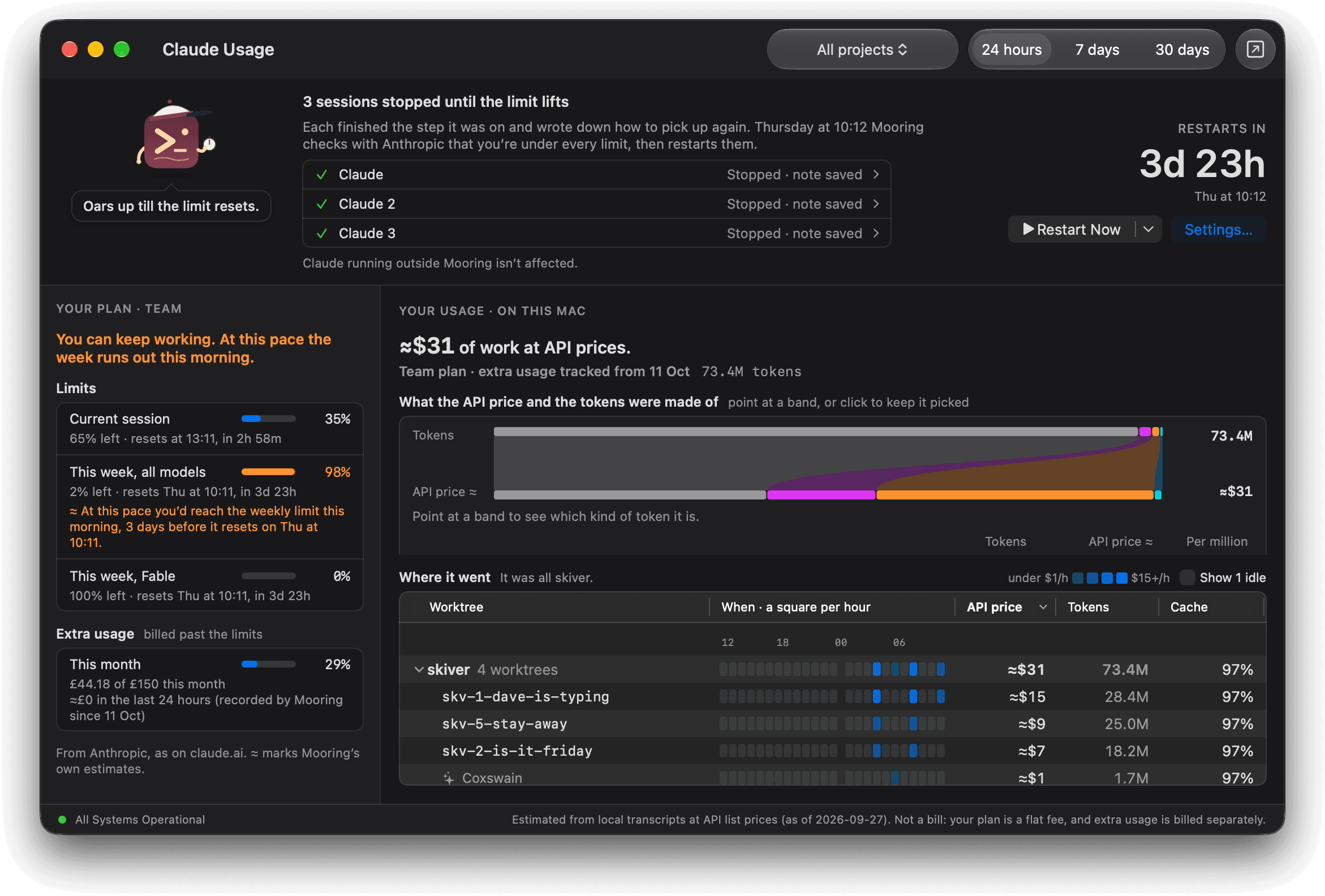Screen dimensions: 1325x896
Task: Switch to the 7 days range
Action: 1097,50
